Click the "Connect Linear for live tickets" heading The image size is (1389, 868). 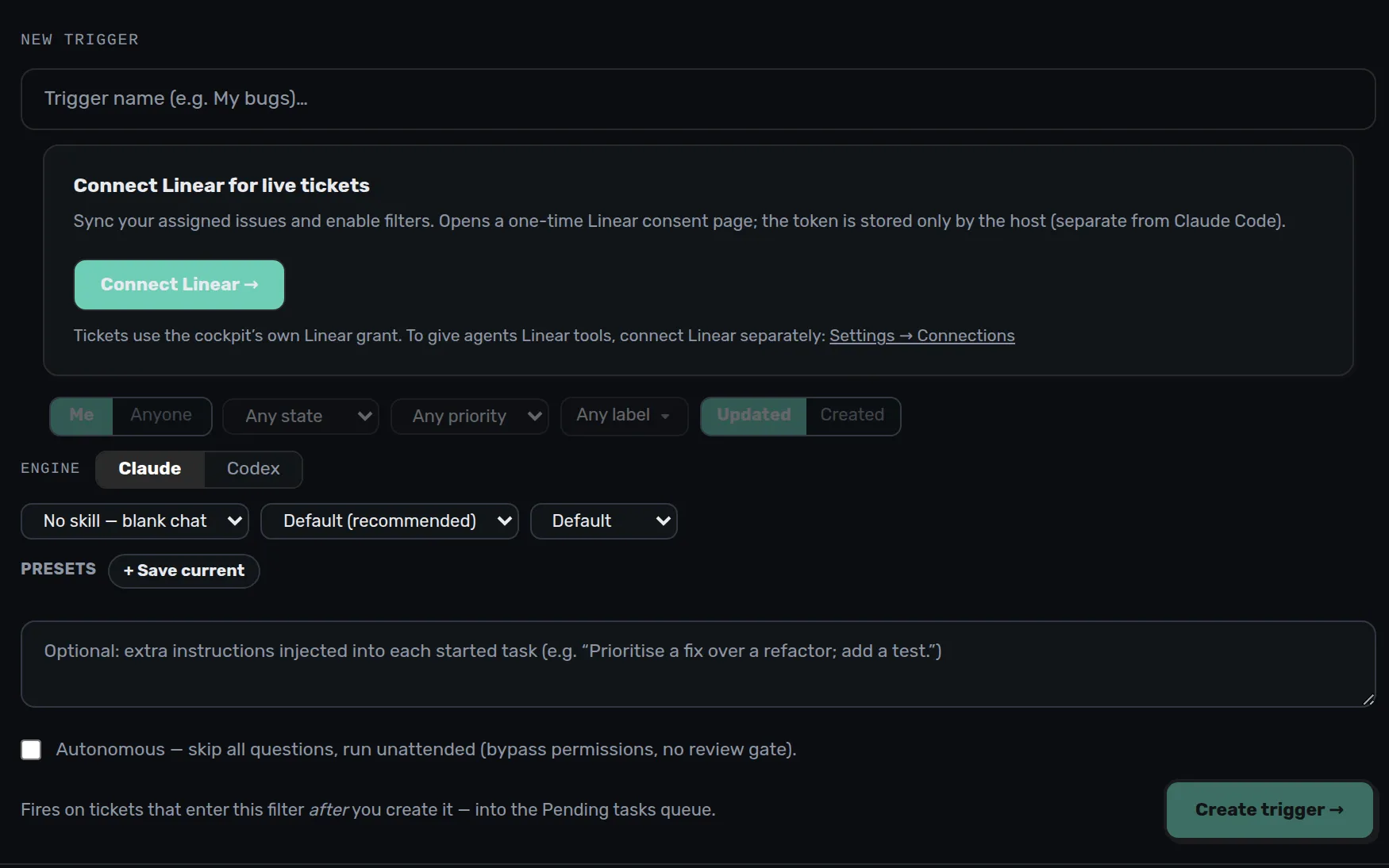coord(221,186)
